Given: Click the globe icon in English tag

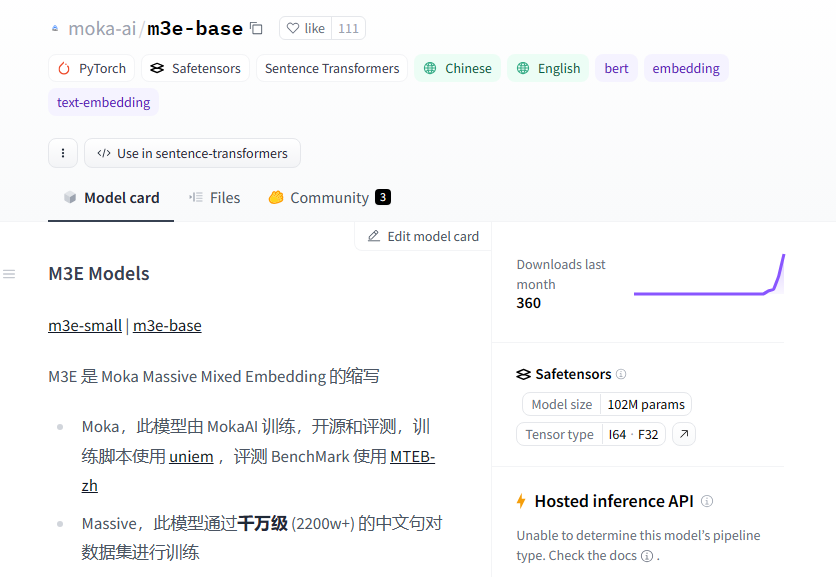Looking at the screenshot, I should pos(523,68).
